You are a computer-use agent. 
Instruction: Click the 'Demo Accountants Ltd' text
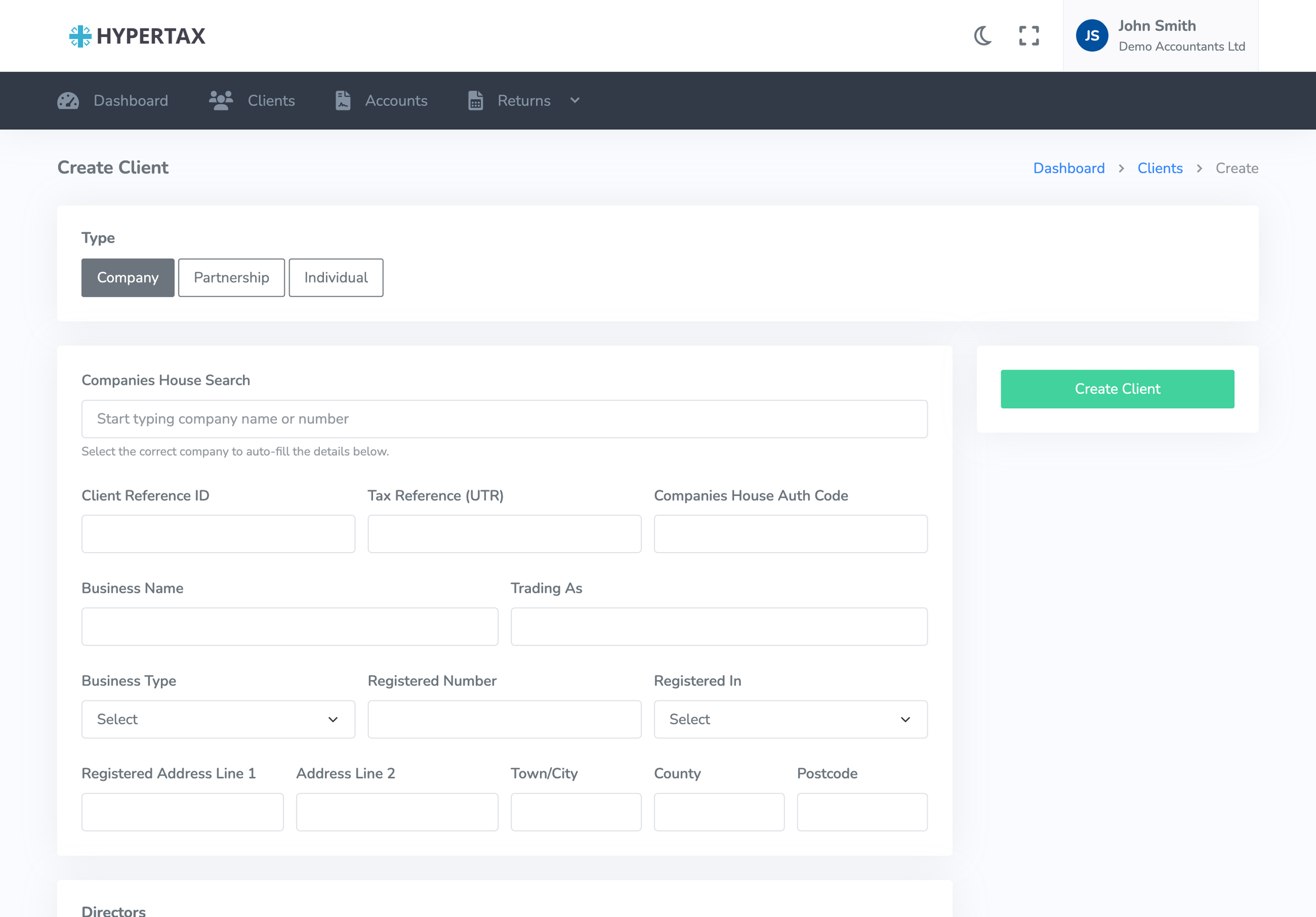[1182, 46]
